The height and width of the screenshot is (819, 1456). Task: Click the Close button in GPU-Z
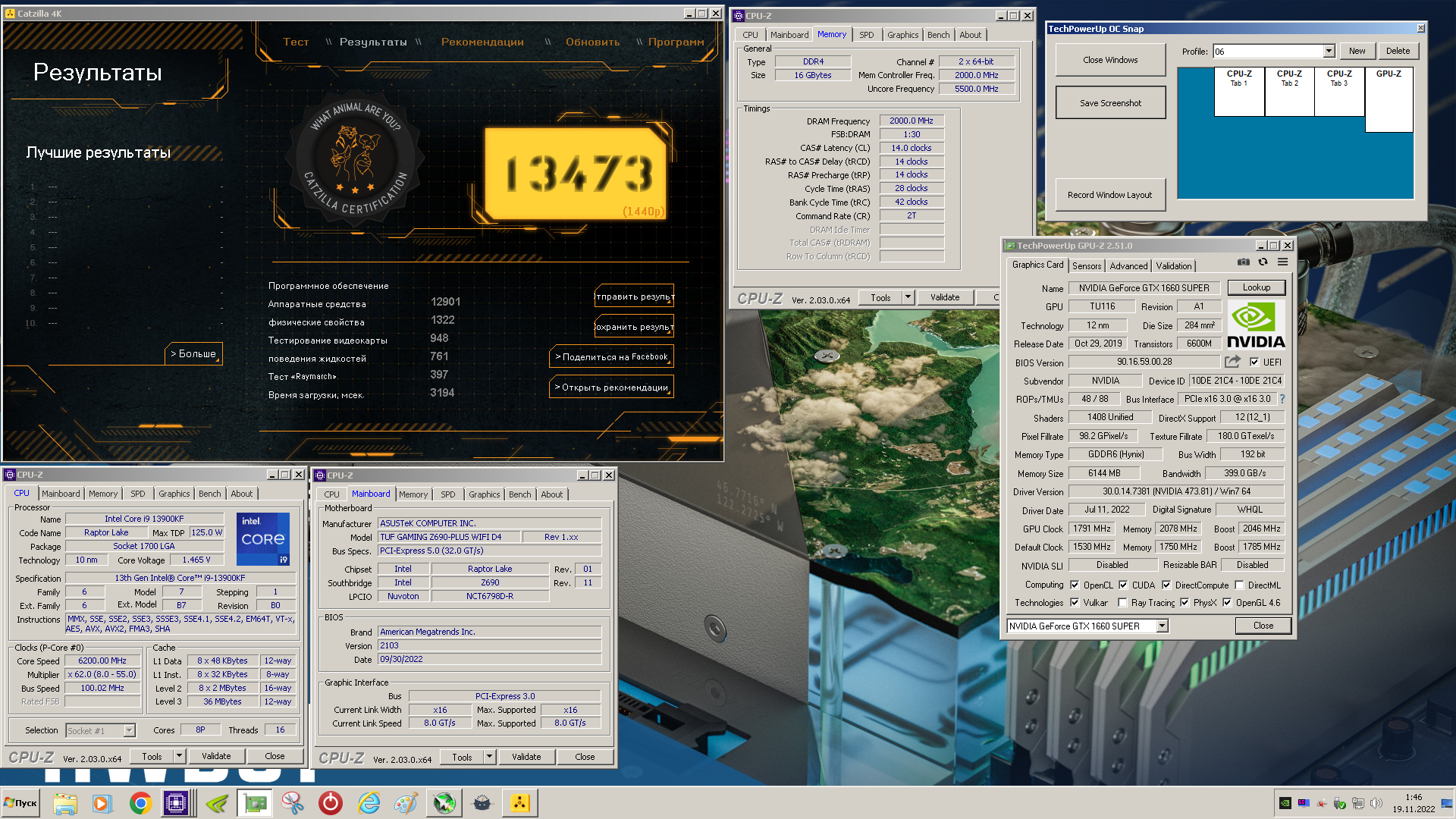tap(1263, 626)
